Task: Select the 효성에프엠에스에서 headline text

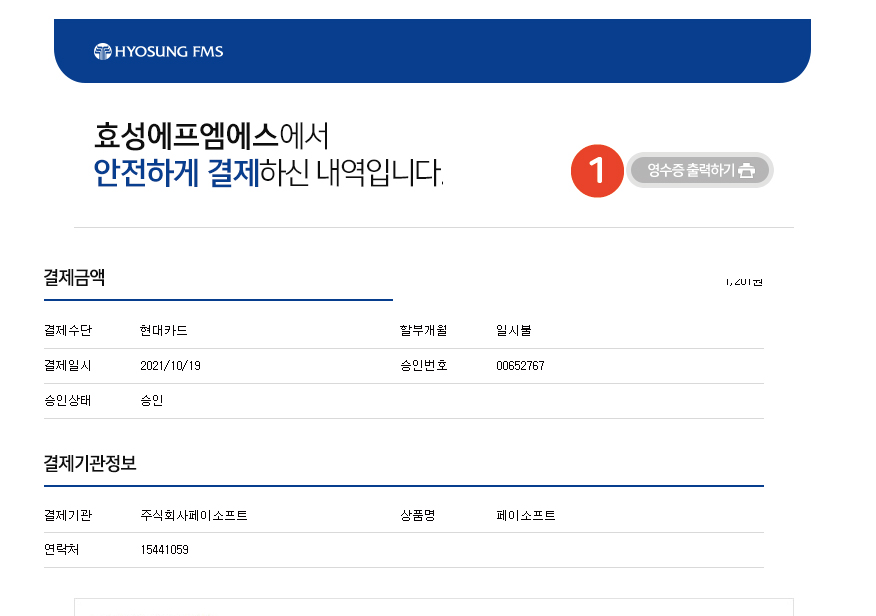Action: pos(211,136)
